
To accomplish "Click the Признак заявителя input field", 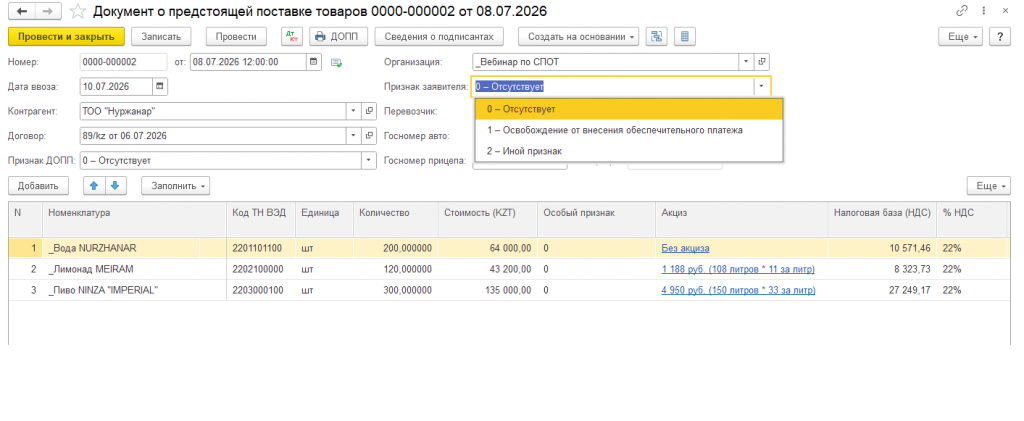I will click(613, 86).
